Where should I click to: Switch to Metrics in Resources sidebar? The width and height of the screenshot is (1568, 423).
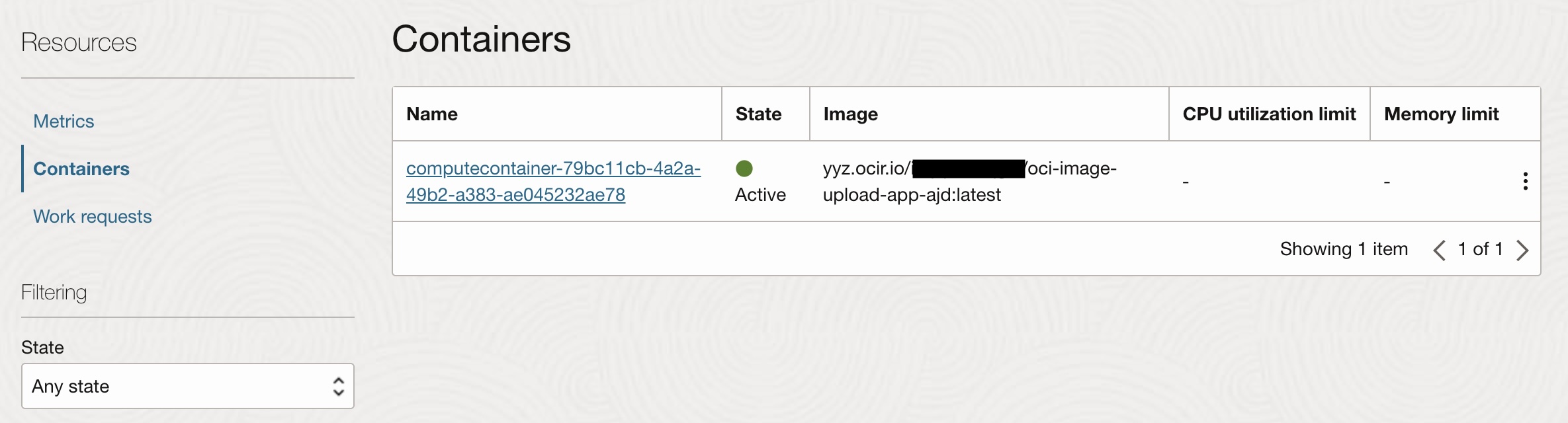pyautogui.click(x=64, y=122)
